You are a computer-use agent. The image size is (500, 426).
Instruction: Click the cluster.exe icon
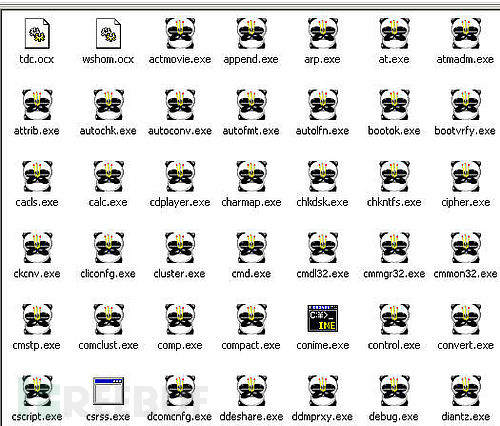click(x=180, y=247)
